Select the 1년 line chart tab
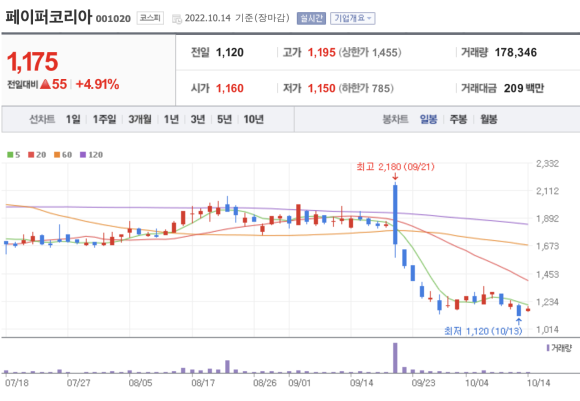The image size is (580, 401). [171, 119]
